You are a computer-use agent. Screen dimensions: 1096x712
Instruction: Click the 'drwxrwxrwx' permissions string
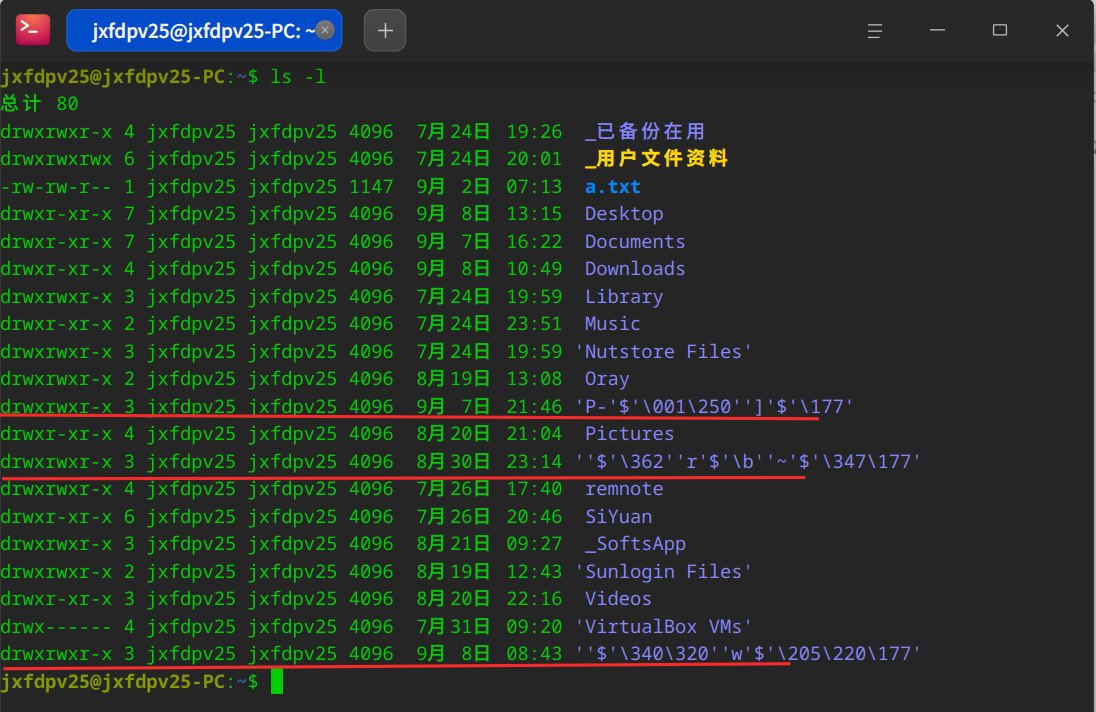coord(56,159)
